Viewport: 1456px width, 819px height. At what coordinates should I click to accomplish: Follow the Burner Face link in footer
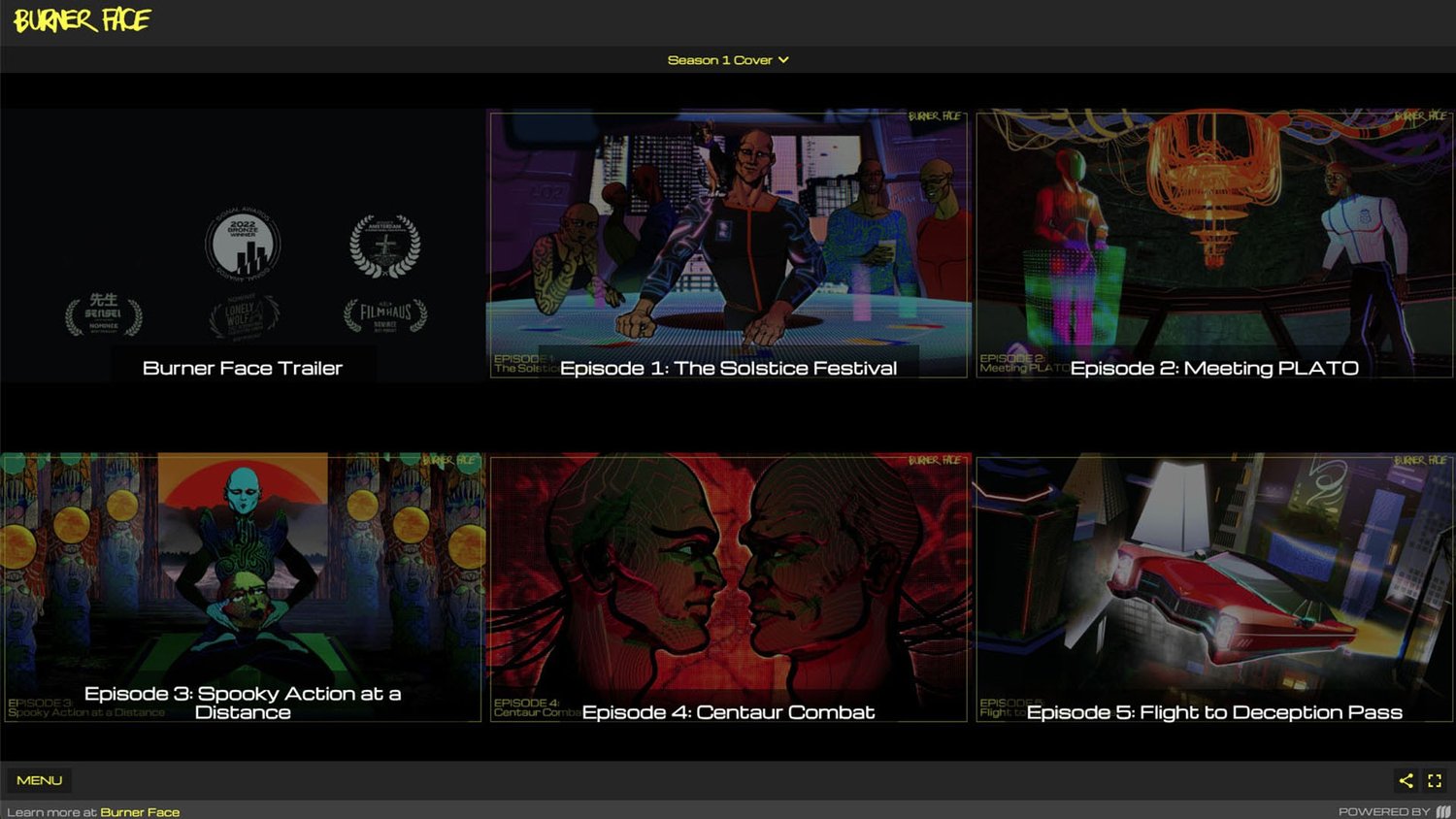tap(140, 812)
